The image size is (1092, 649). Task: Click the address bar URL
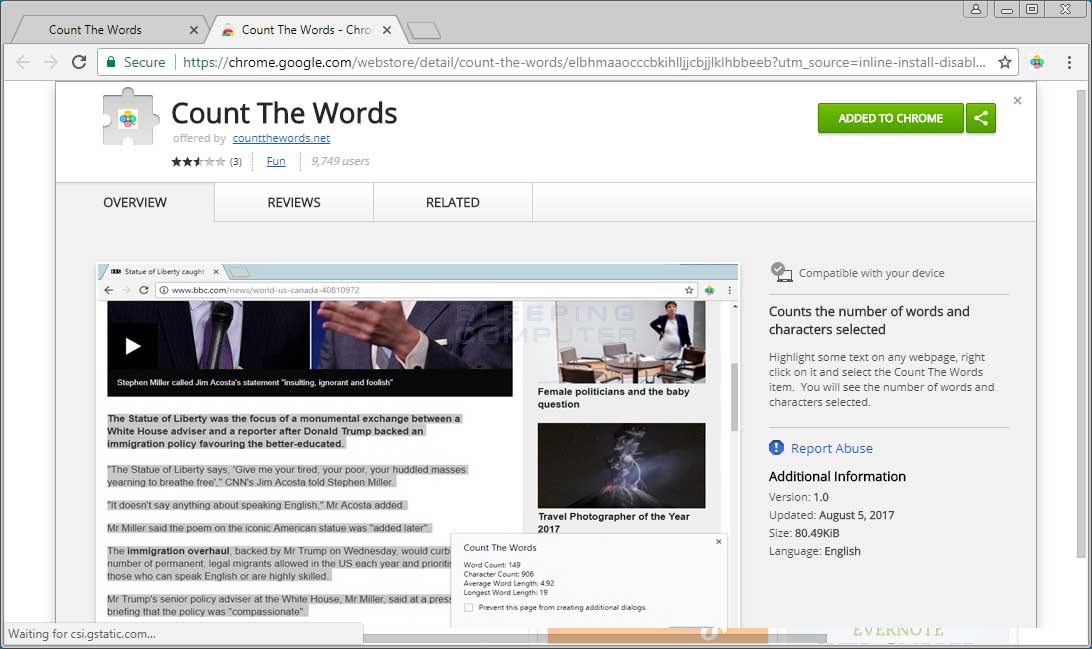pyautogui.click(x=584, y=62)
